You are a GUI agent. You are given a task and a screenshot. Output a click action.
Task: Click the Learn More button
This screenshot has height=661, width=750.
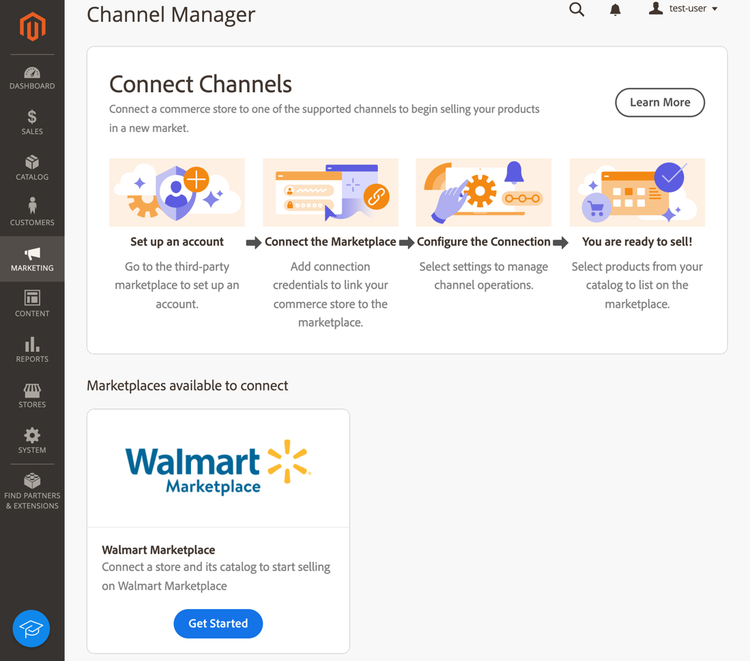[660, 102]
